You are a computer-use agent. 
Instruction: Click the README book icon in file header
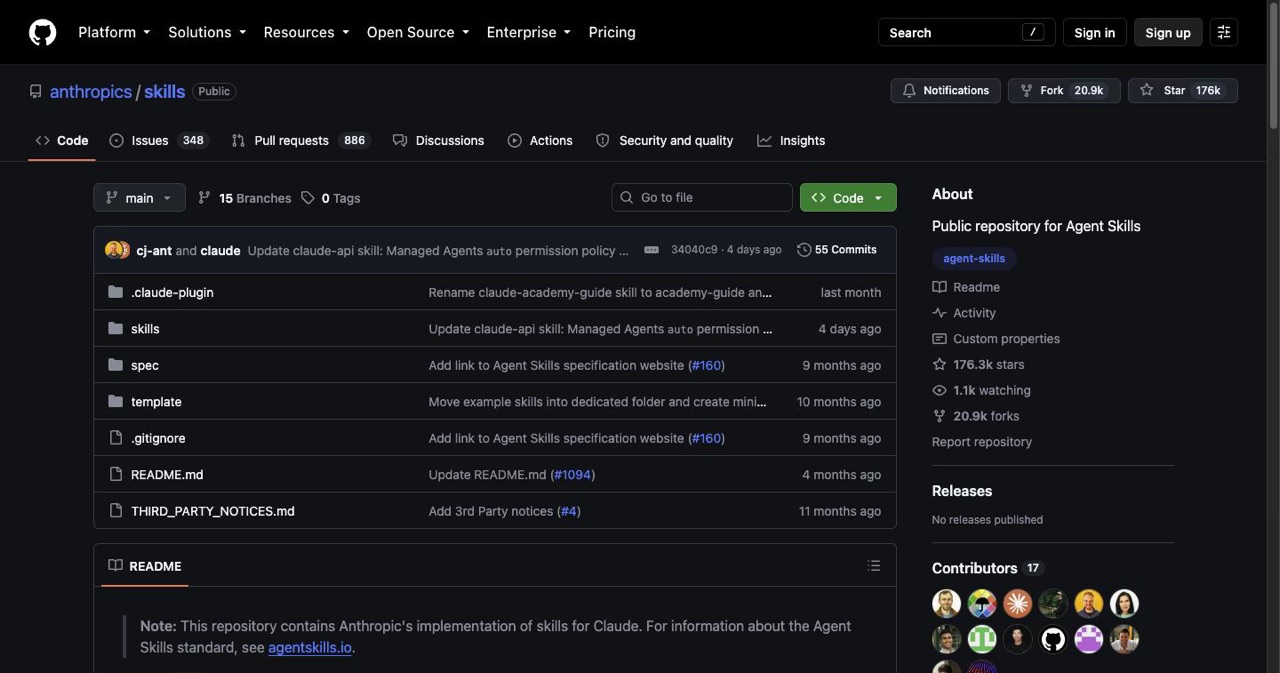point(116,566)
